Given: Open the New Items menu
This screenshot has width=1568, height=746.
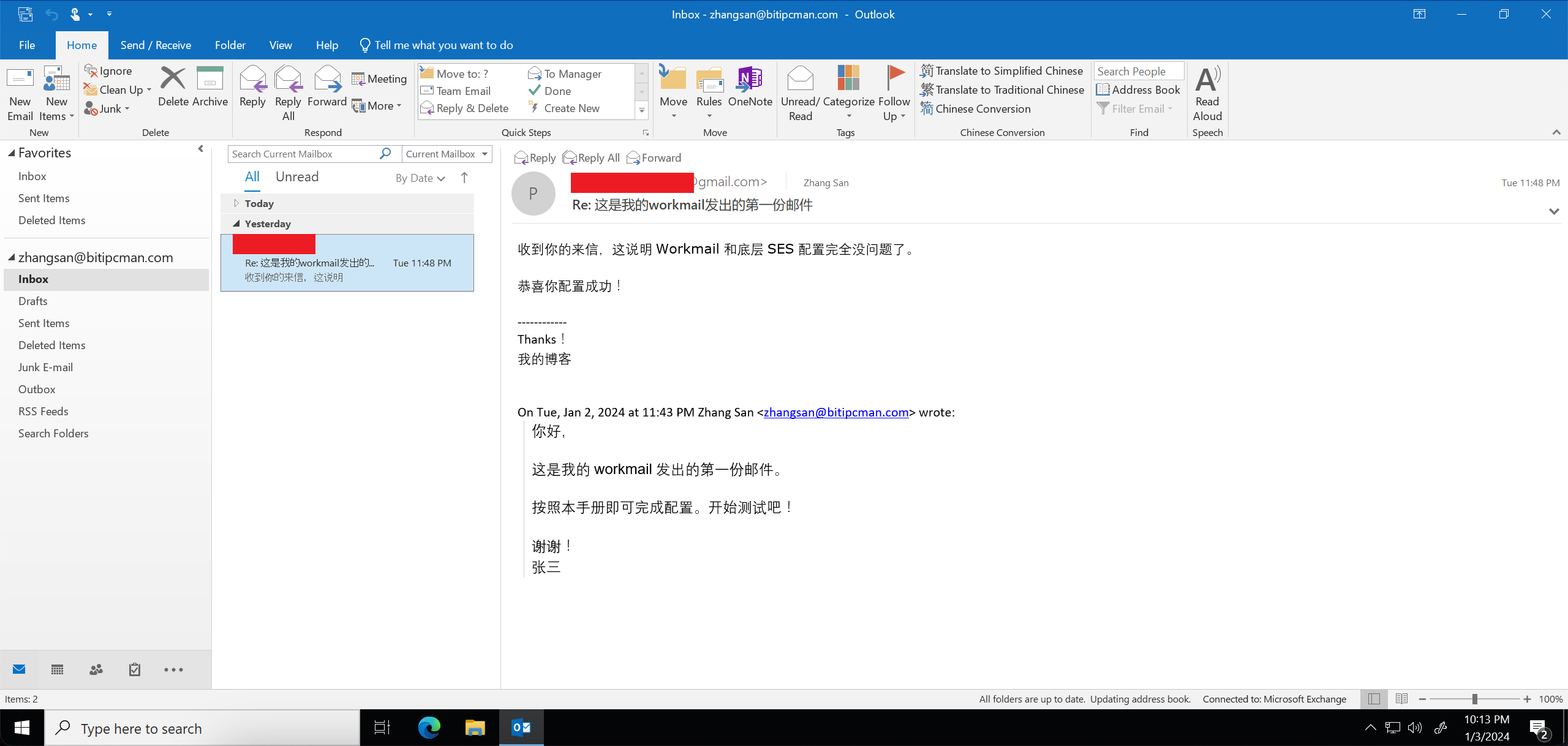Looking at the screenshot, I should tap(56, 94).
